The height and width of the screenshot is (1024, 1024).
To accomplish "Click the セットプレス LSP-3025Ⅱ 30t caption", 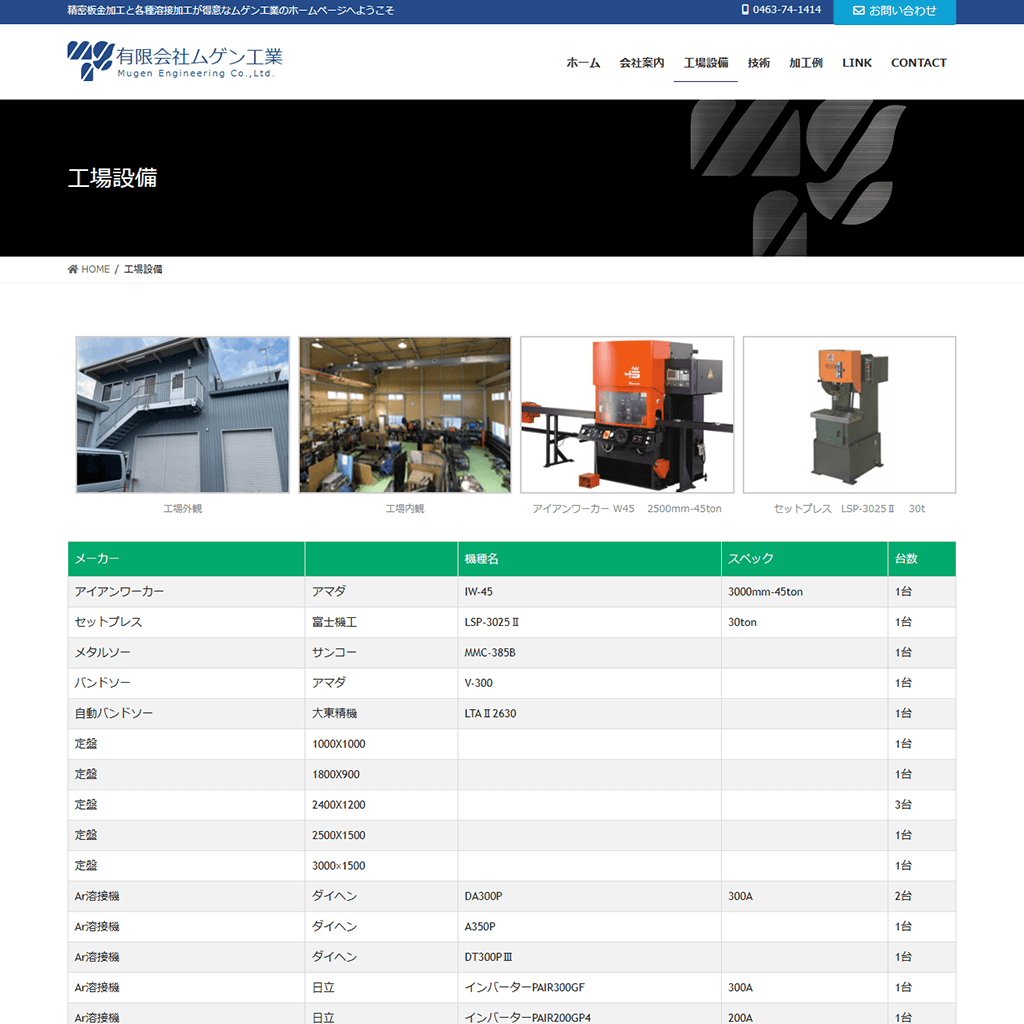I will coord(850,509).
